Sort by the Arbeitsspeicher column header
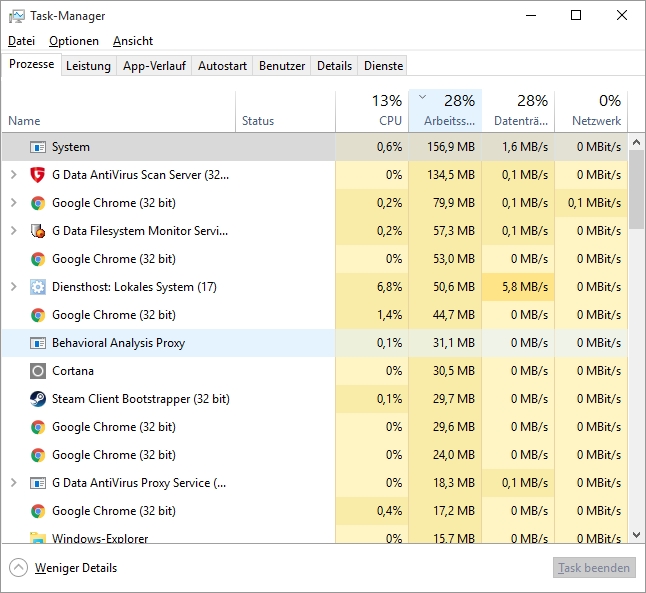 pyautogui.click(x=445, y=111)
